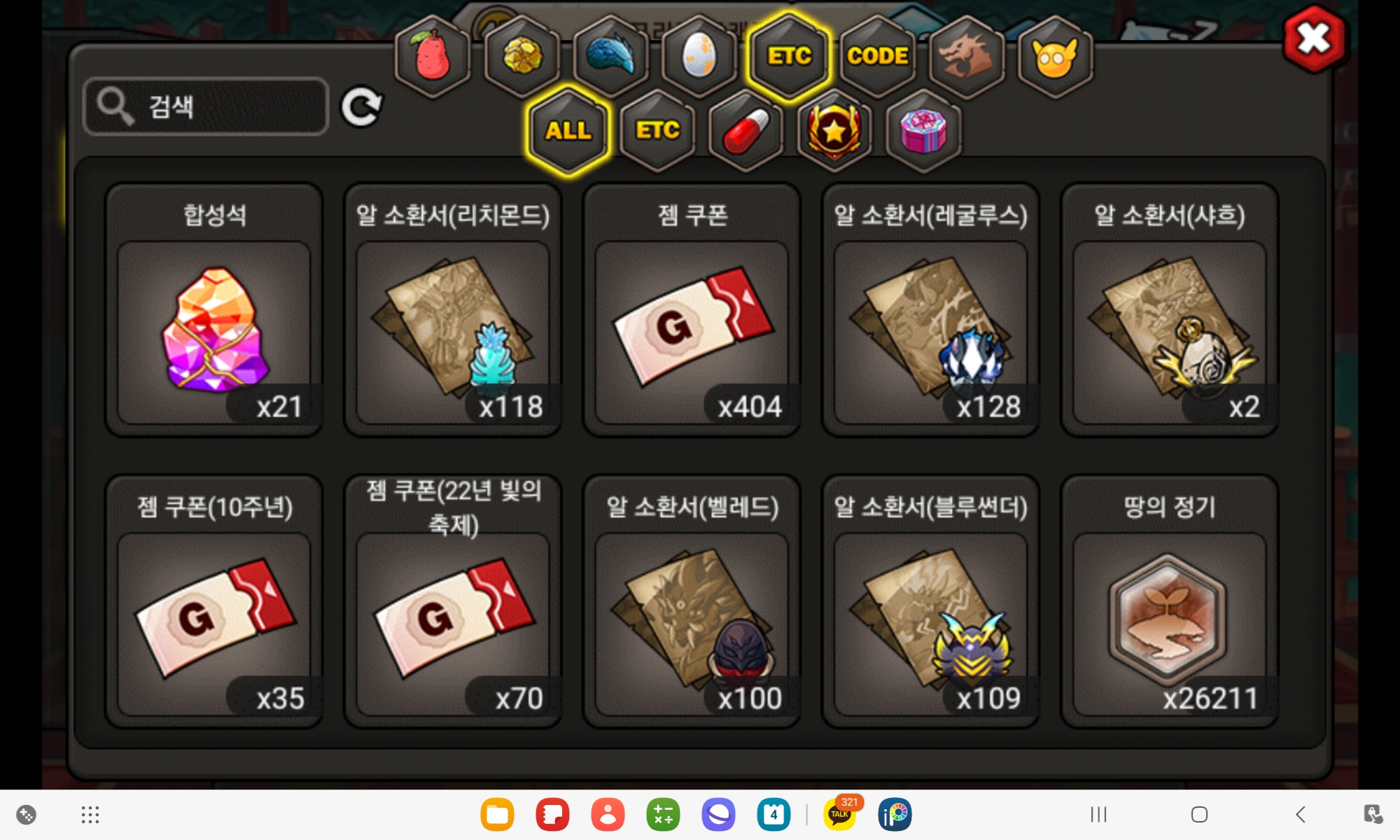Toggle the ETC sub-filter hexagon
Screen dimensions: 1400x840
(657, 131)
